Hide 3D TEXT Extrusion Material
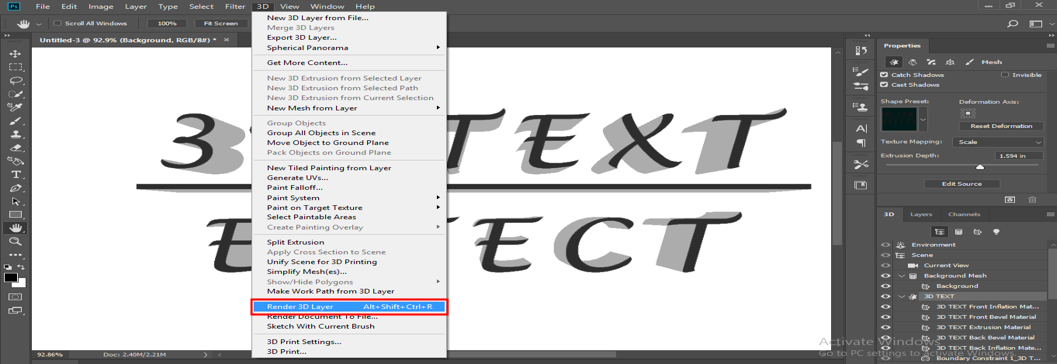The width and height of the screenshot is (1057, 364). coord(886,327)
